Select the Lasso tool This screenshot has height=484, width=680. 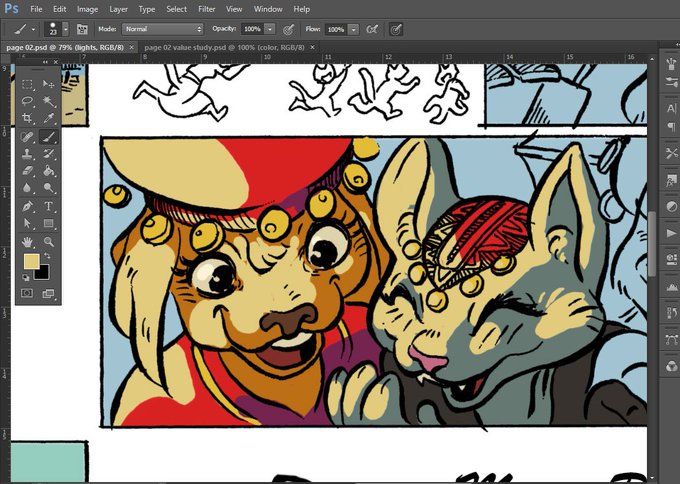[x=27, y=101]
